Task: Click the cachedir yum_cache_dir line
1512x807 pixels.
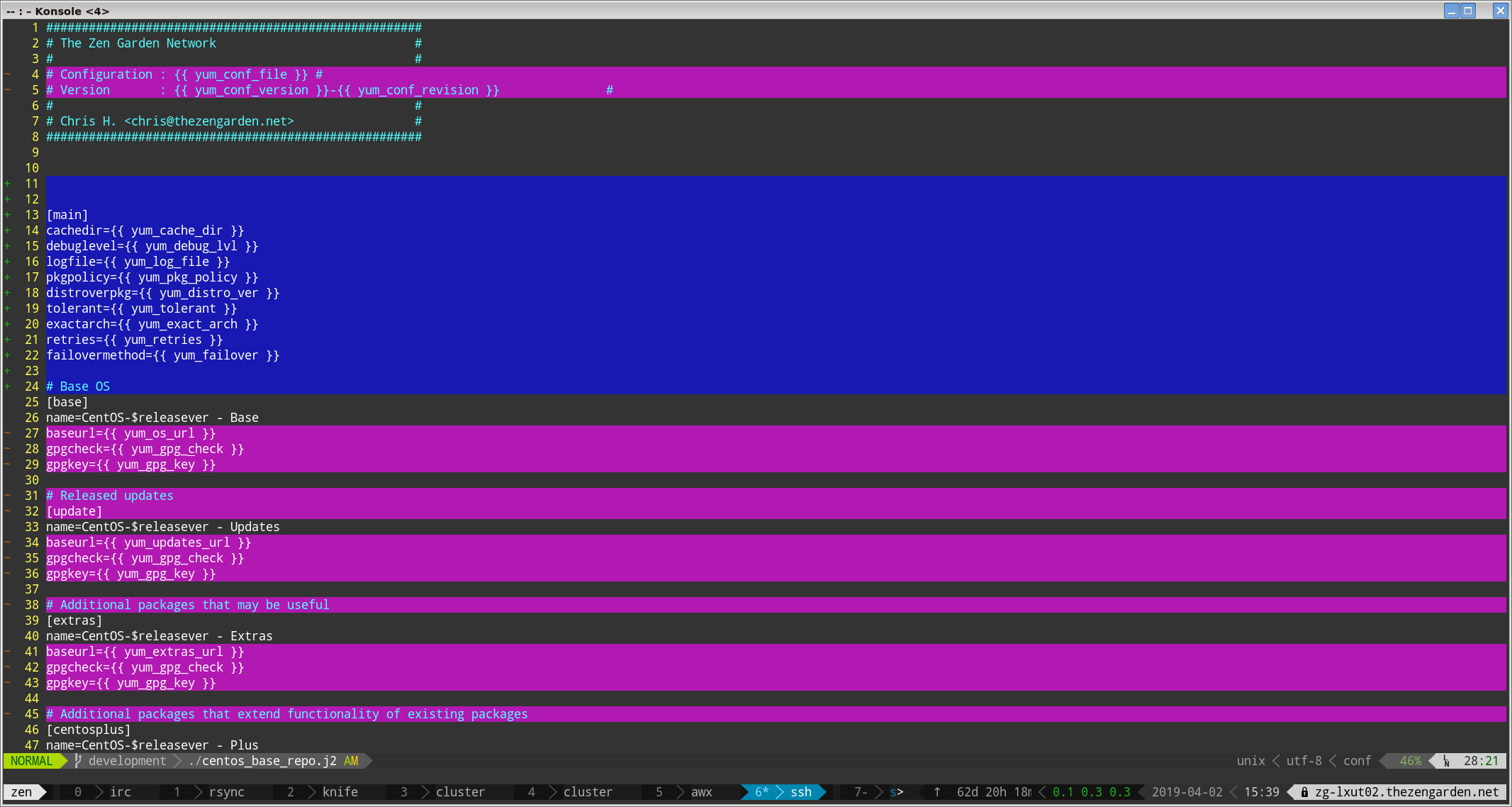Action: click(x=145, y=230)
